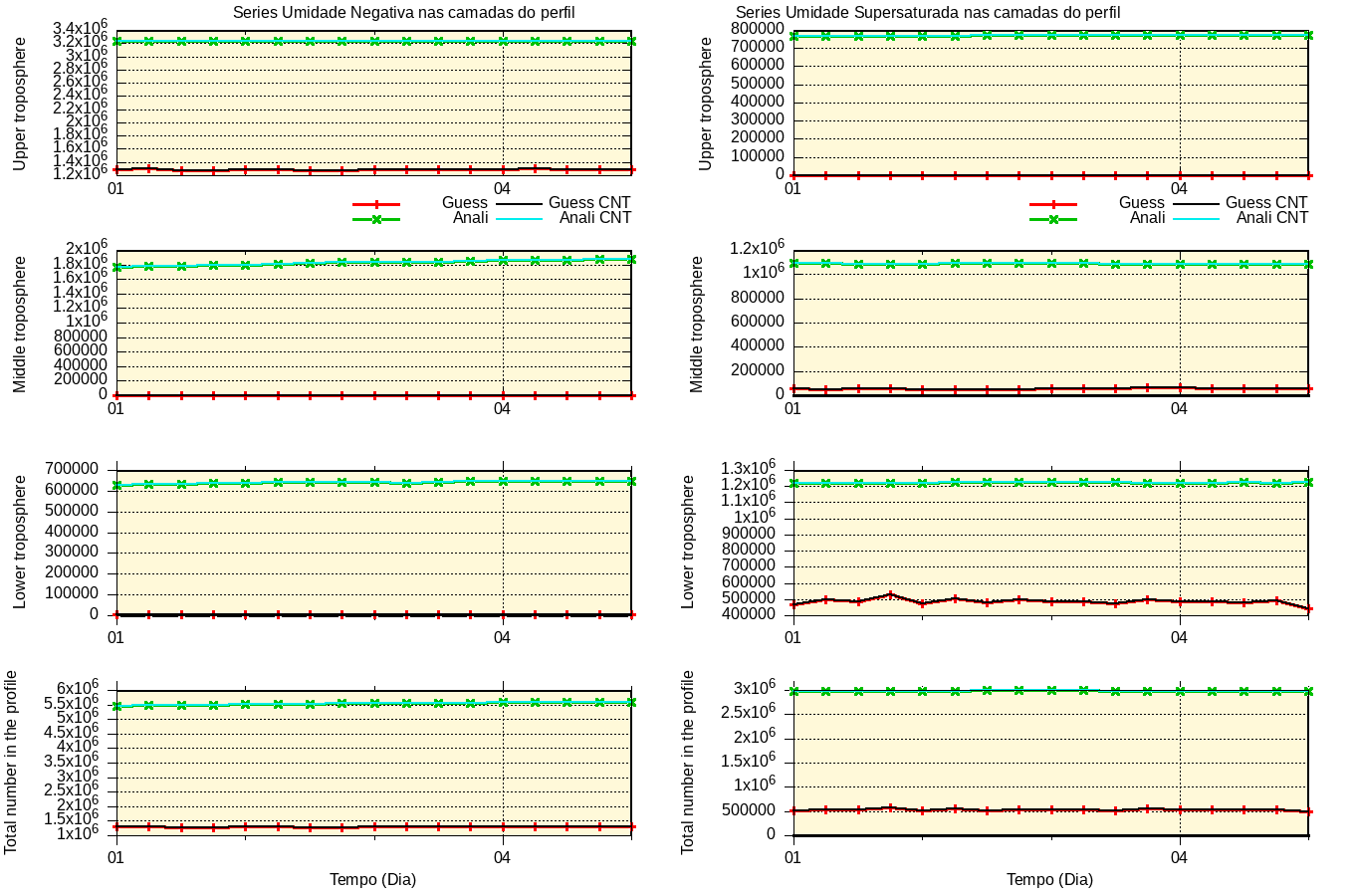Select "Lower troposphere" label in the Negativa column
The height and width of the screenshot is (896, 1354).
tap(20, 543)
